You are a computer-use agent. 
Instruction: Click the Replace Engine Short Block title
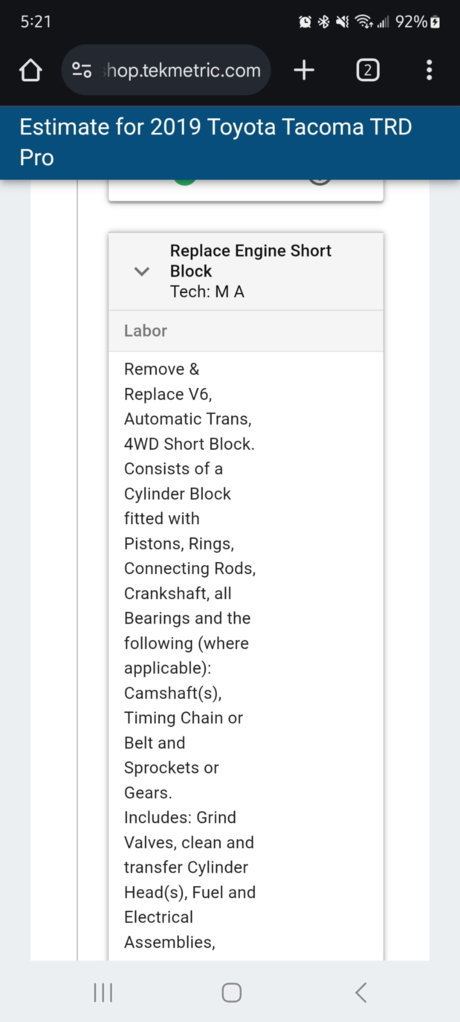(x=251, y=261)
